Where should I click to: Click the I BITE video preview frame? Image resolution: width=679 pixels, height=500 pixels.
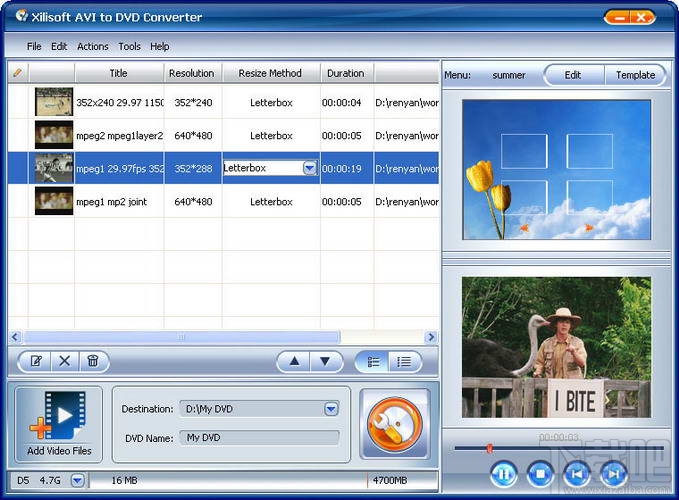pyautogui.click(x=556, y=348)
